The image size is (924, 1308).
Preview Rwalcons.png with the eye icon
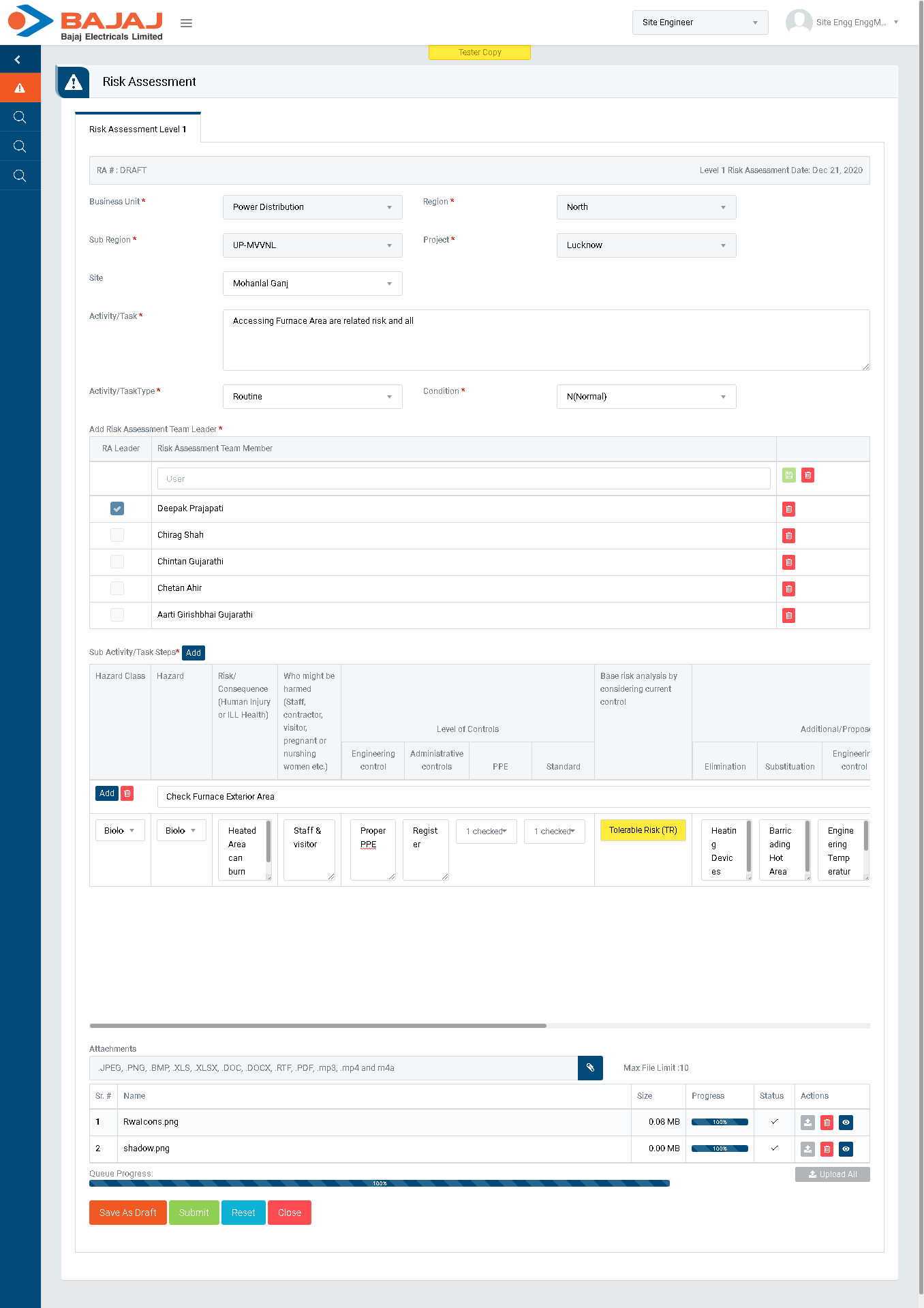pos(846,1123)
